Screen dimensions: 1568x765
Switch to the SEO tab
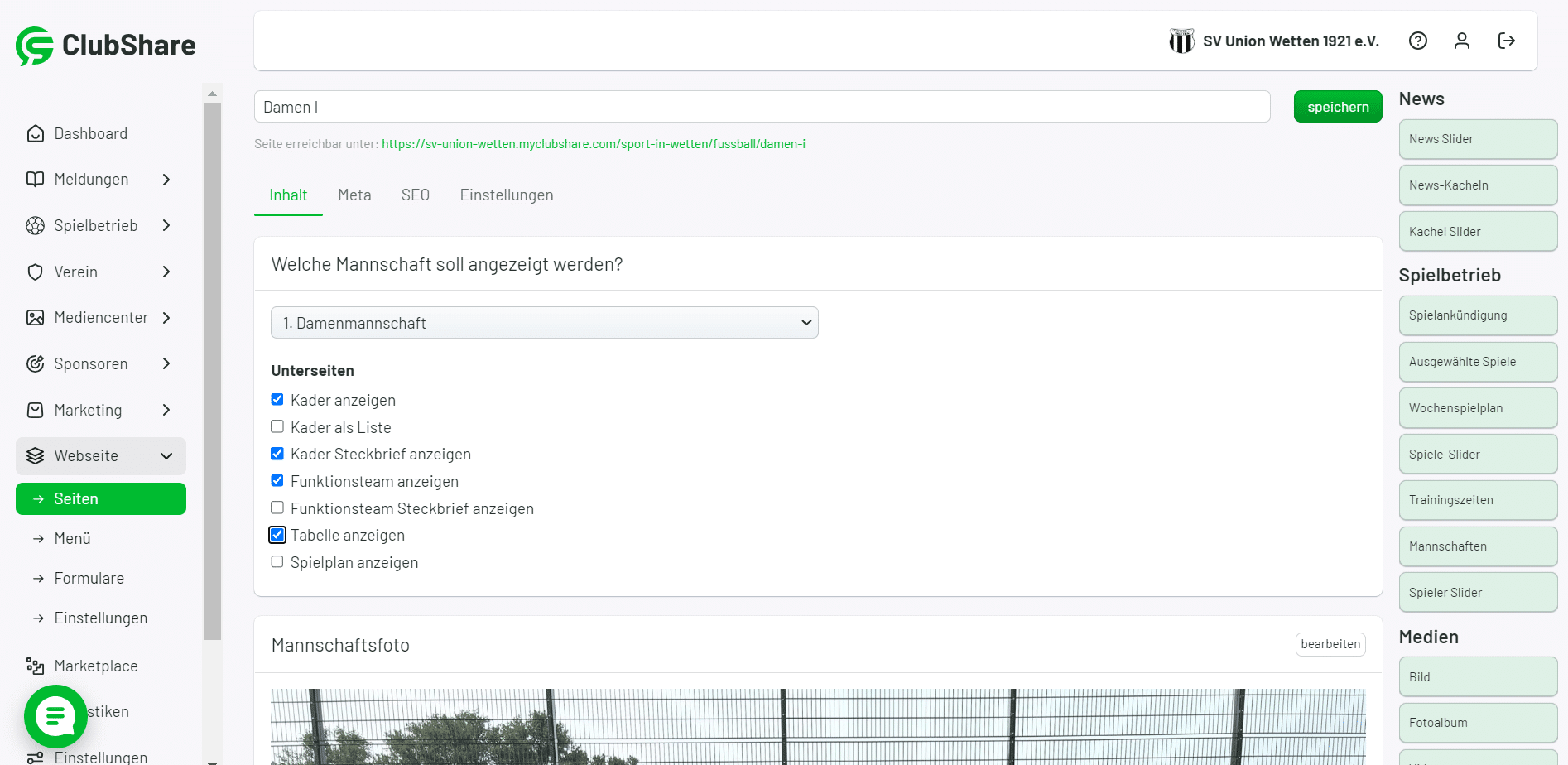pos(416,195)
